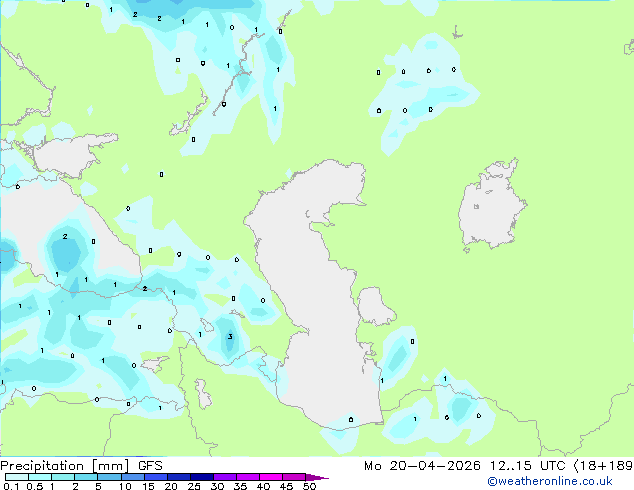Select the 30–35 mm purple legend swatch
This screenshot has width=634, height=490.
(225, 477)
